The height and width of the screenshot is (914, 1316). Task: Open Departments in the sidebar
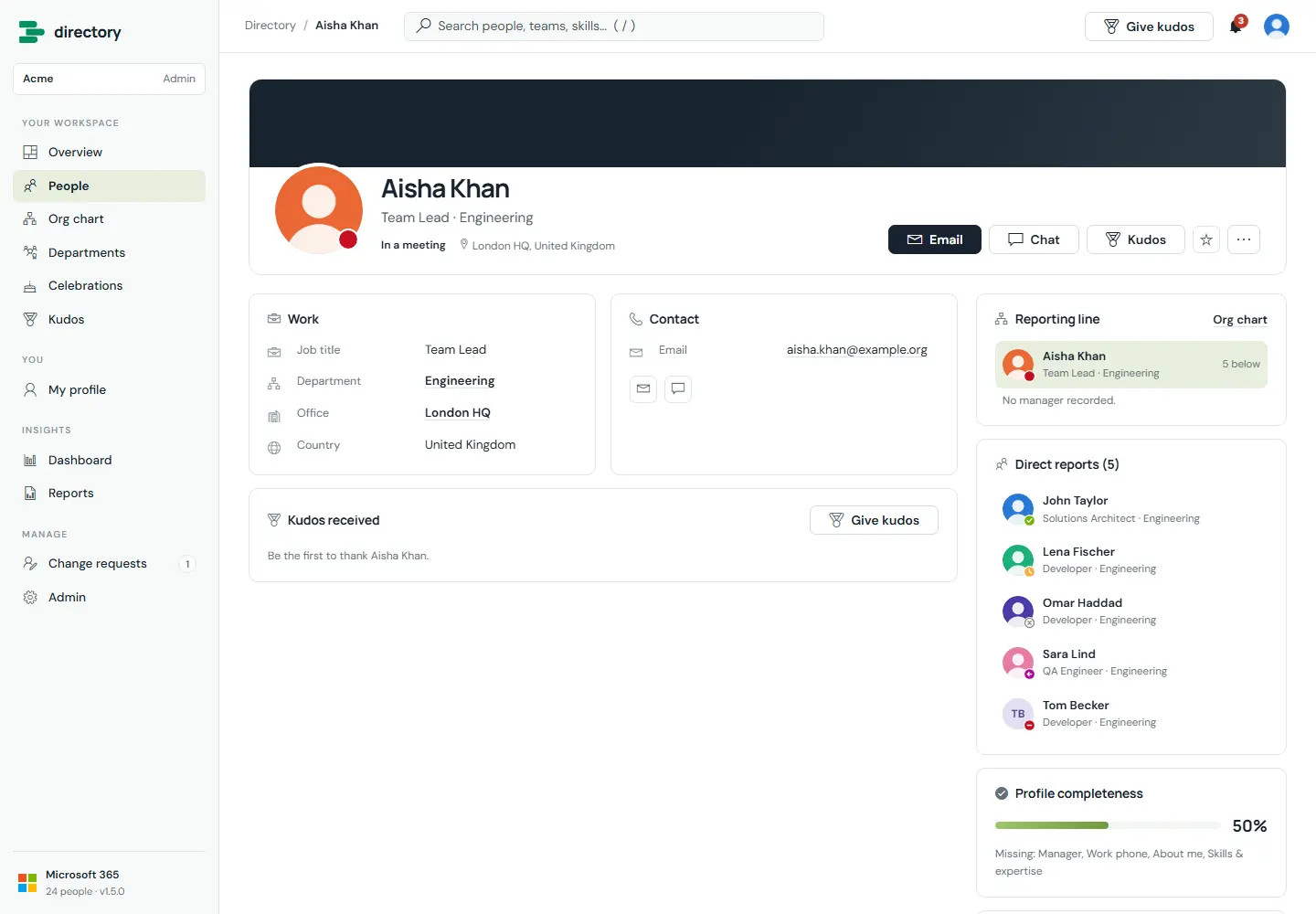109,252
